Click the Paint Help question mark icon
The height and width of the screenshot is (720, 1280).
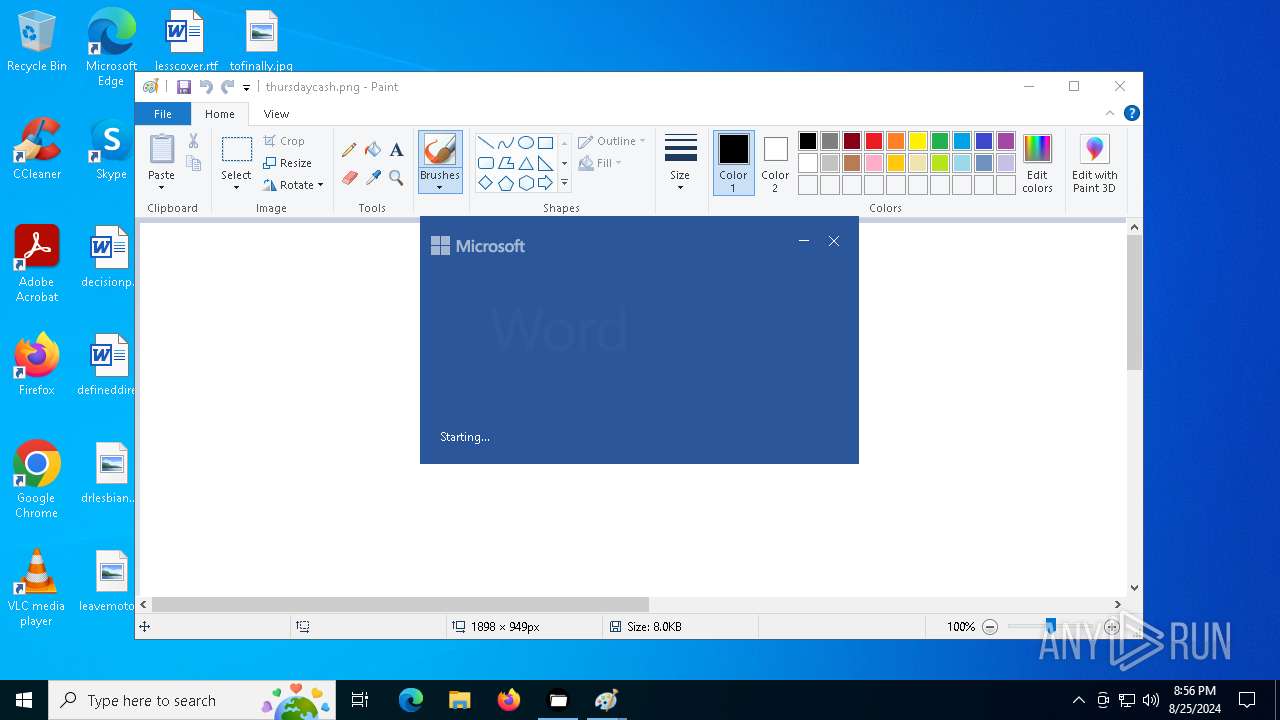[x=1131, y=113]
